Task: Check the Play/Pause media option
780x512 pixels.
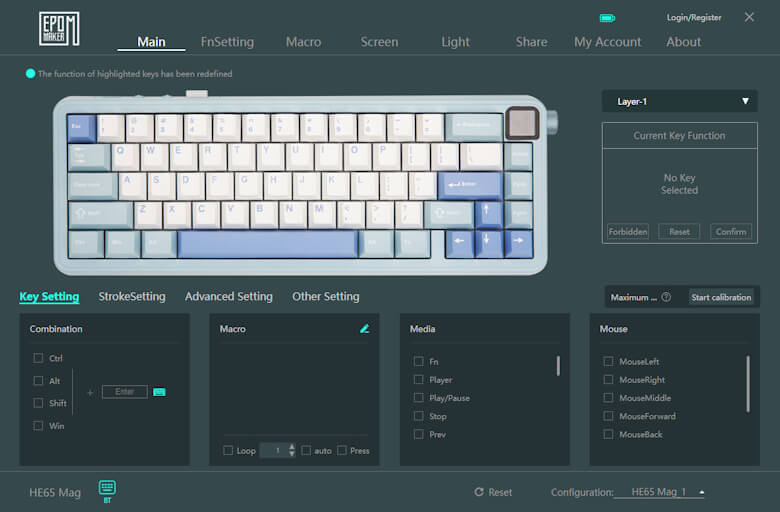Action: pos(419,398)
